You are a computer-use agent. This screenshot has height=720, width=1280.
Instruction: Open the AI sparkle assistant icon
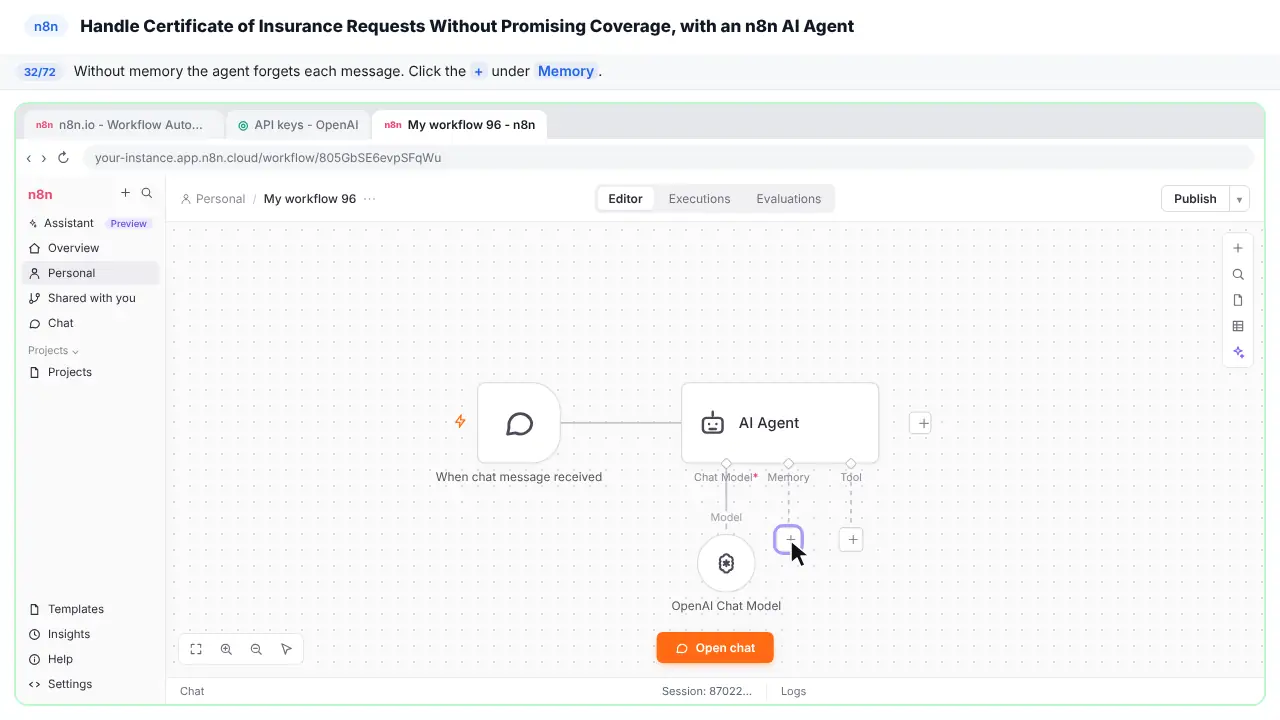click(x=1238, y=352)
